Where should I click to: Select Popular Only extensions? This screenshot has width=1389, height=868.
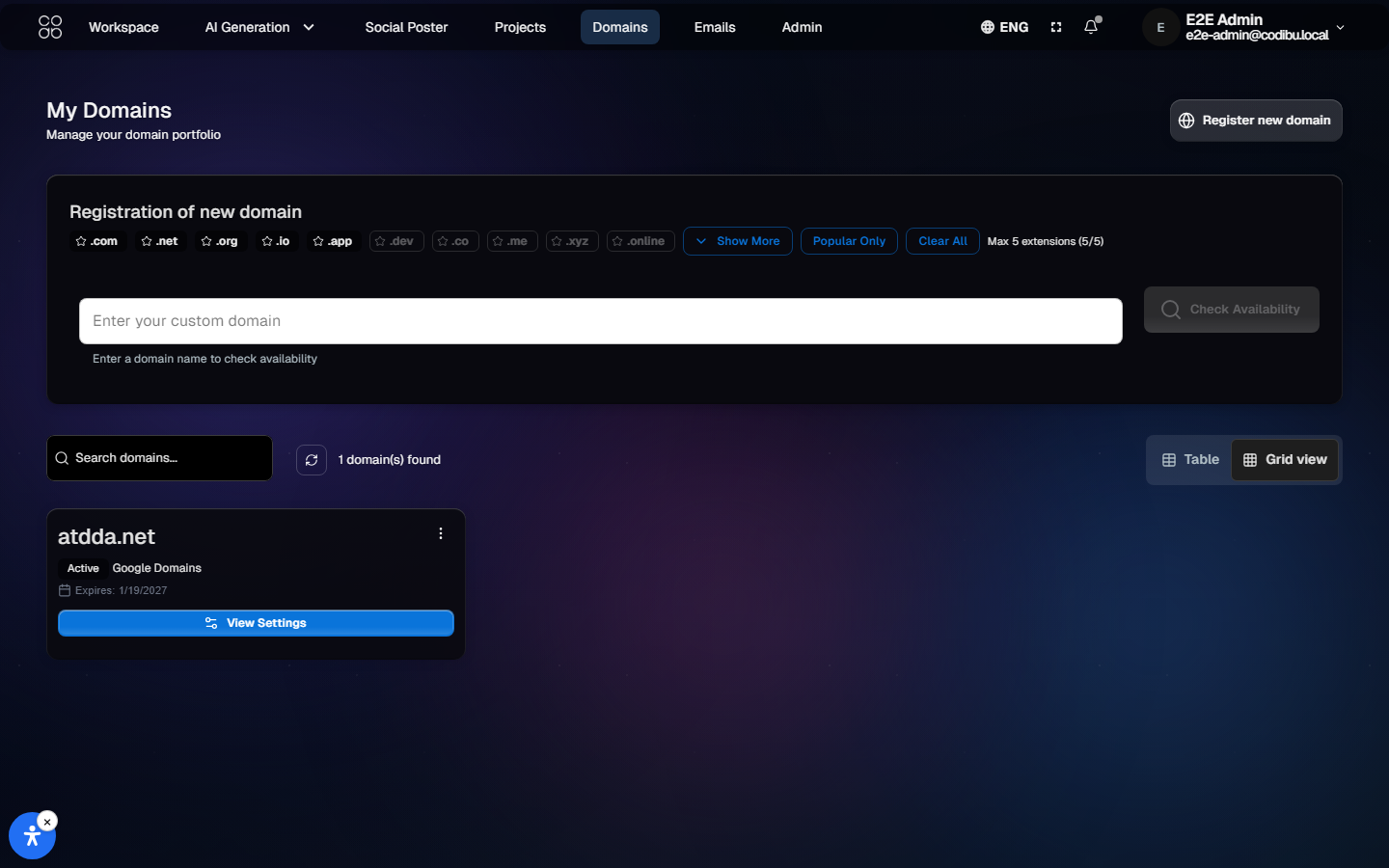click(x=849, y=241)
